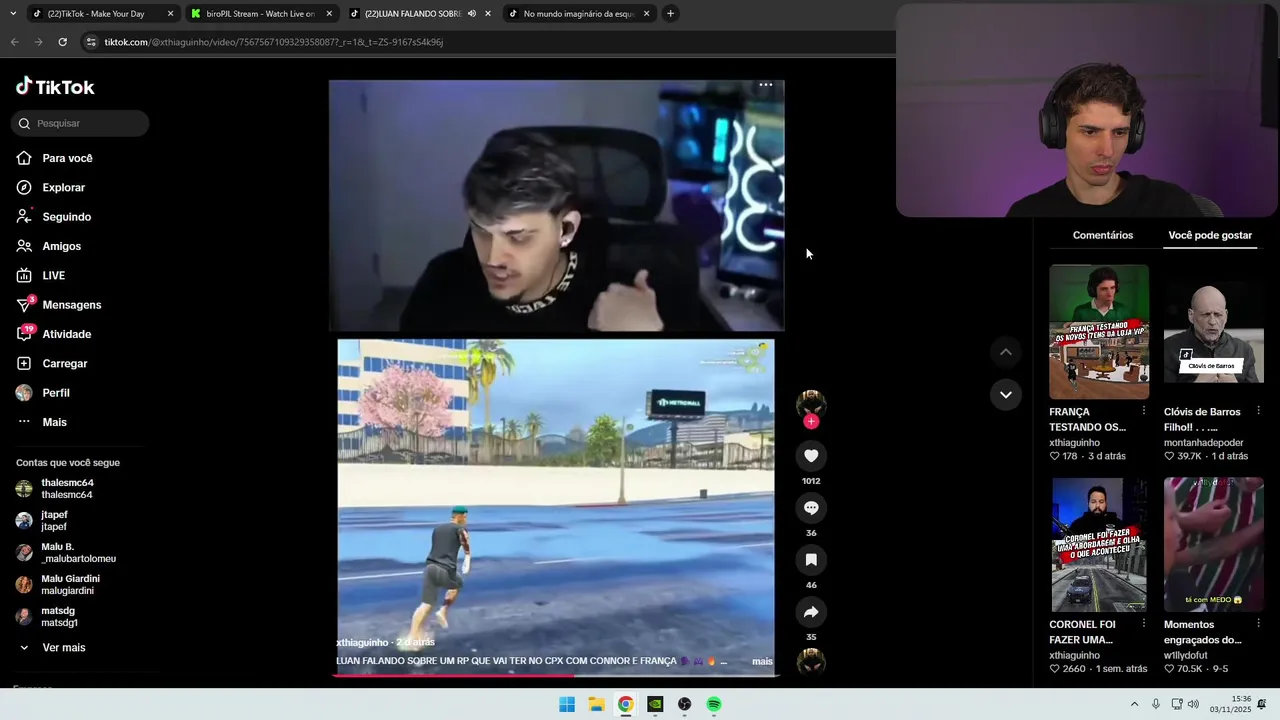Open options for Momentos engraçados card
This screenshot has width=1280, height=720.
1258,624
